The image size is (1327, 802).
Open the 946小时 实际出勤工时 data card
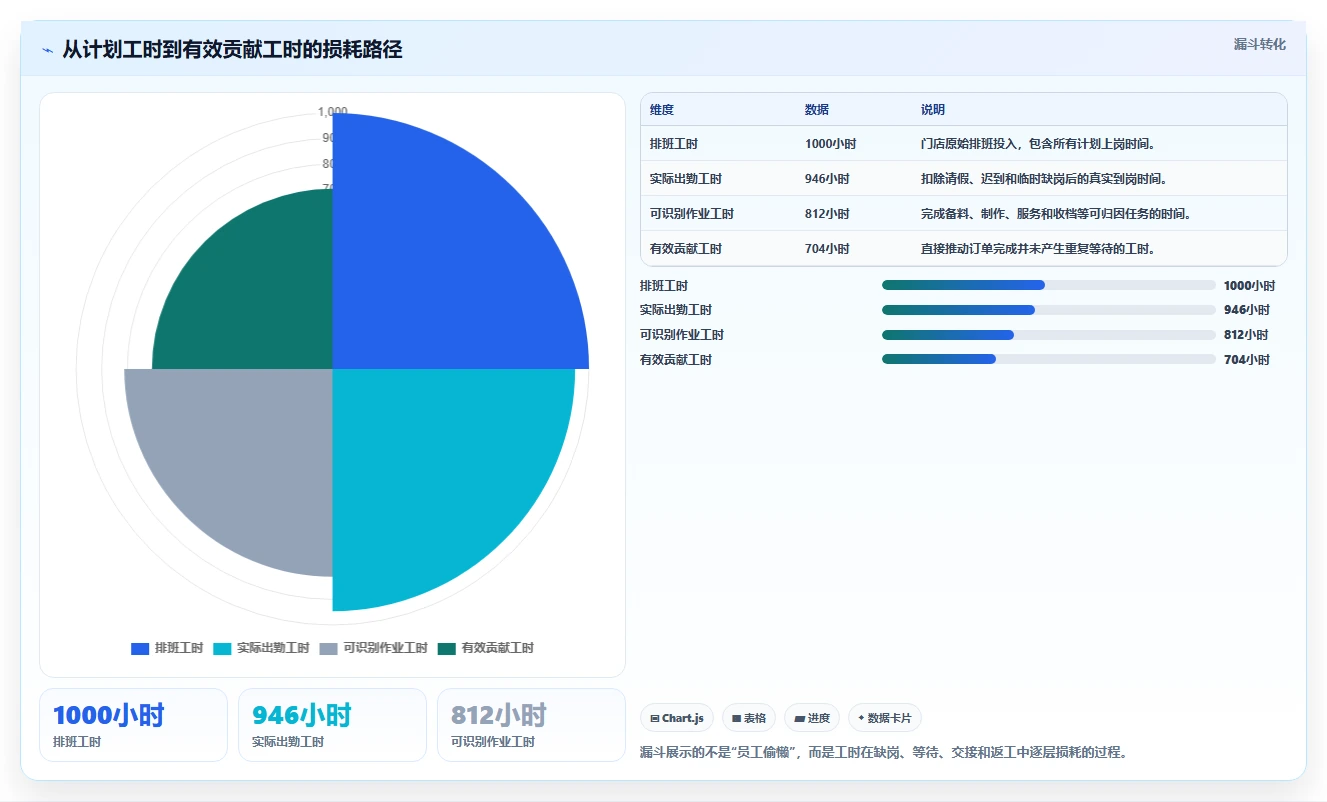pos(332,725)
